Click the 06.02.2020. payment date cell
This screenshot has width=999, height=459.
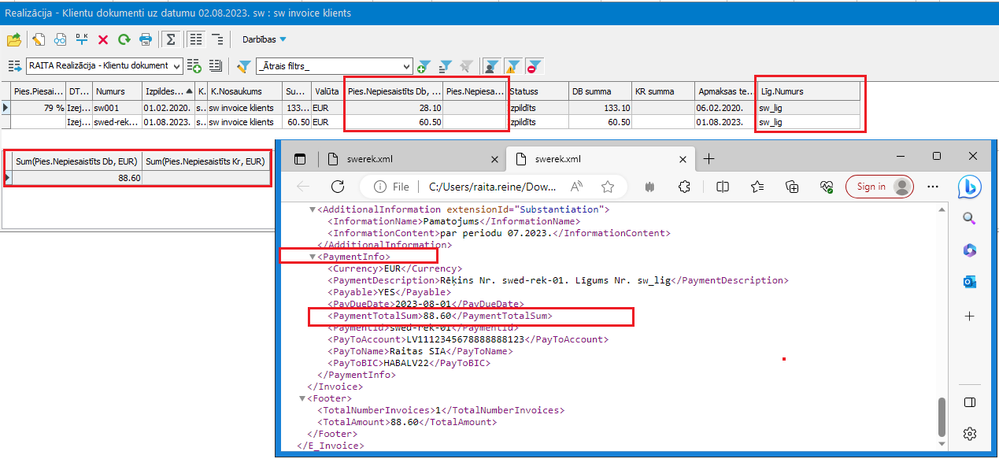click(x=726, y=108)
